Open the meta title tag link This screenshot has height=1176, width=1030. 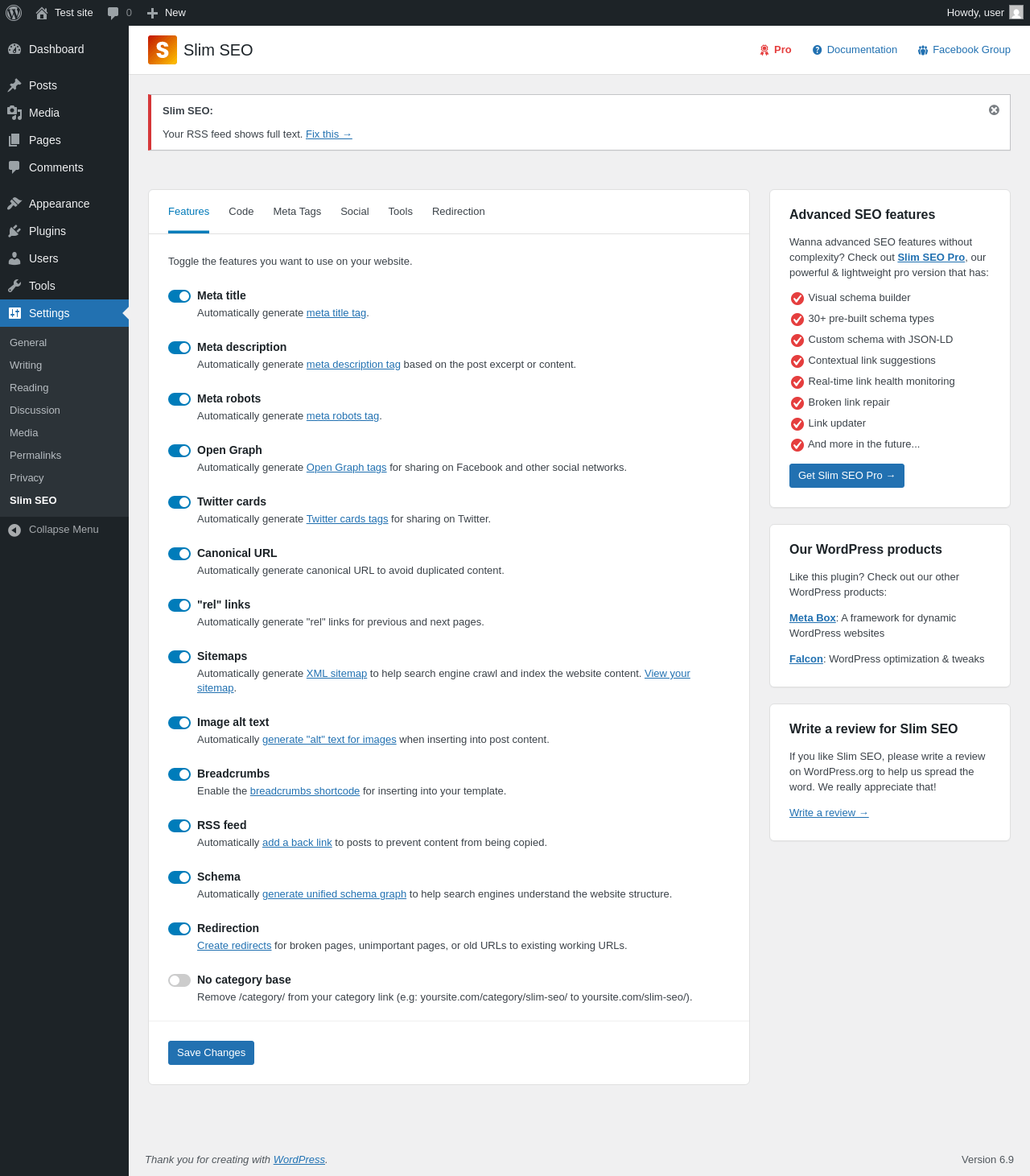tap(336, 313)
